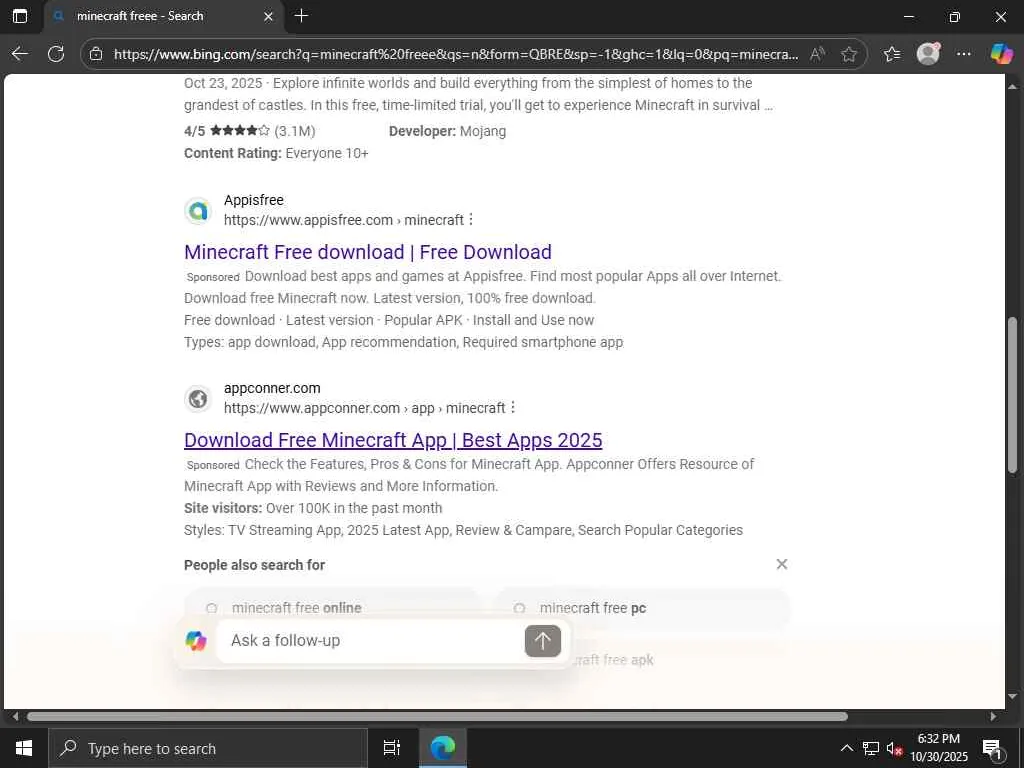Go back with the browser back arrow
The width and height of the screenshot is (1024, 768).
[20, 54]
